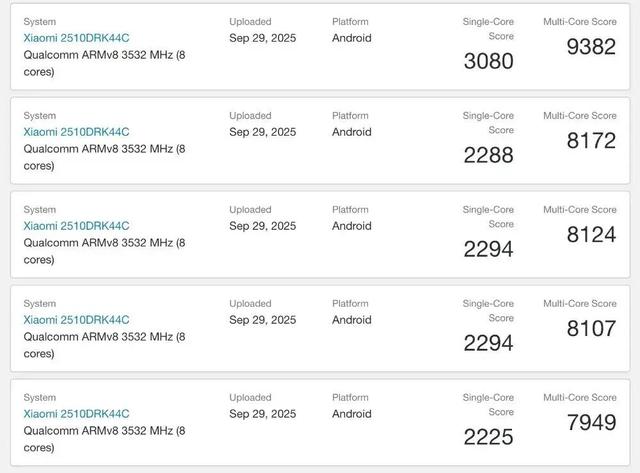
Task: Select the multi-core score 8172
Action: [591, 141]
